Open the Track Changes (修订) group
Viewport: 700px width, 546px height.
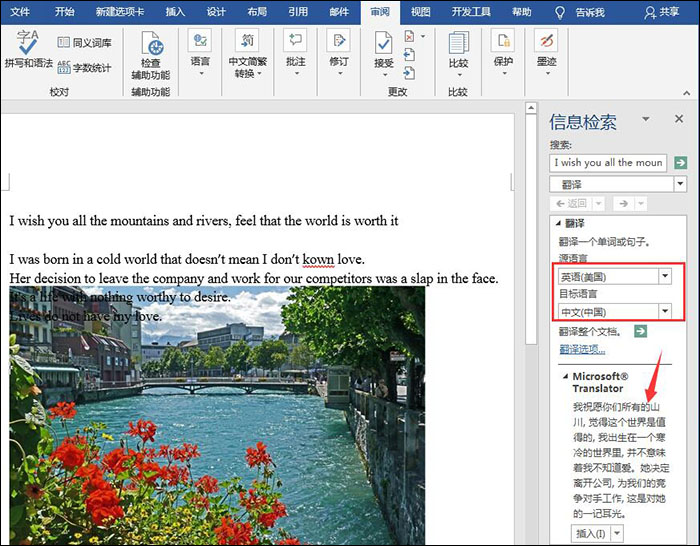click(x=339, y=53)
